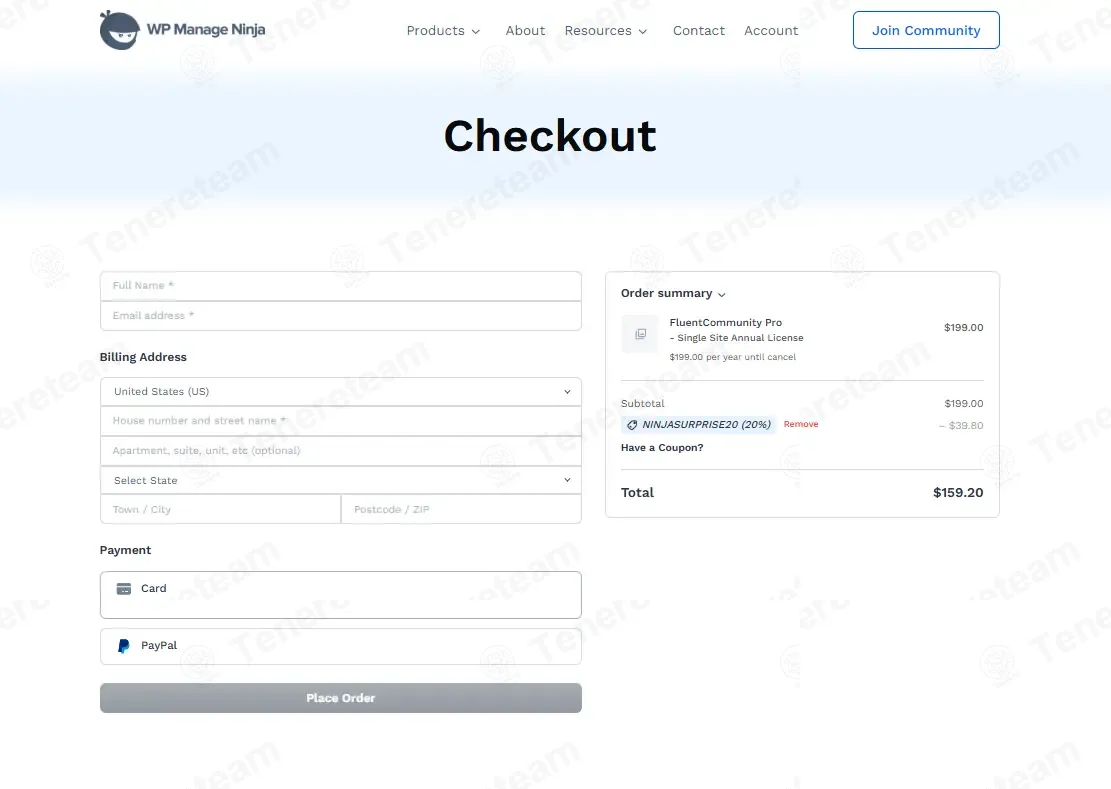Open the Select State dropdown
Screen dimensions: 1111x789
tap(340, 481)
